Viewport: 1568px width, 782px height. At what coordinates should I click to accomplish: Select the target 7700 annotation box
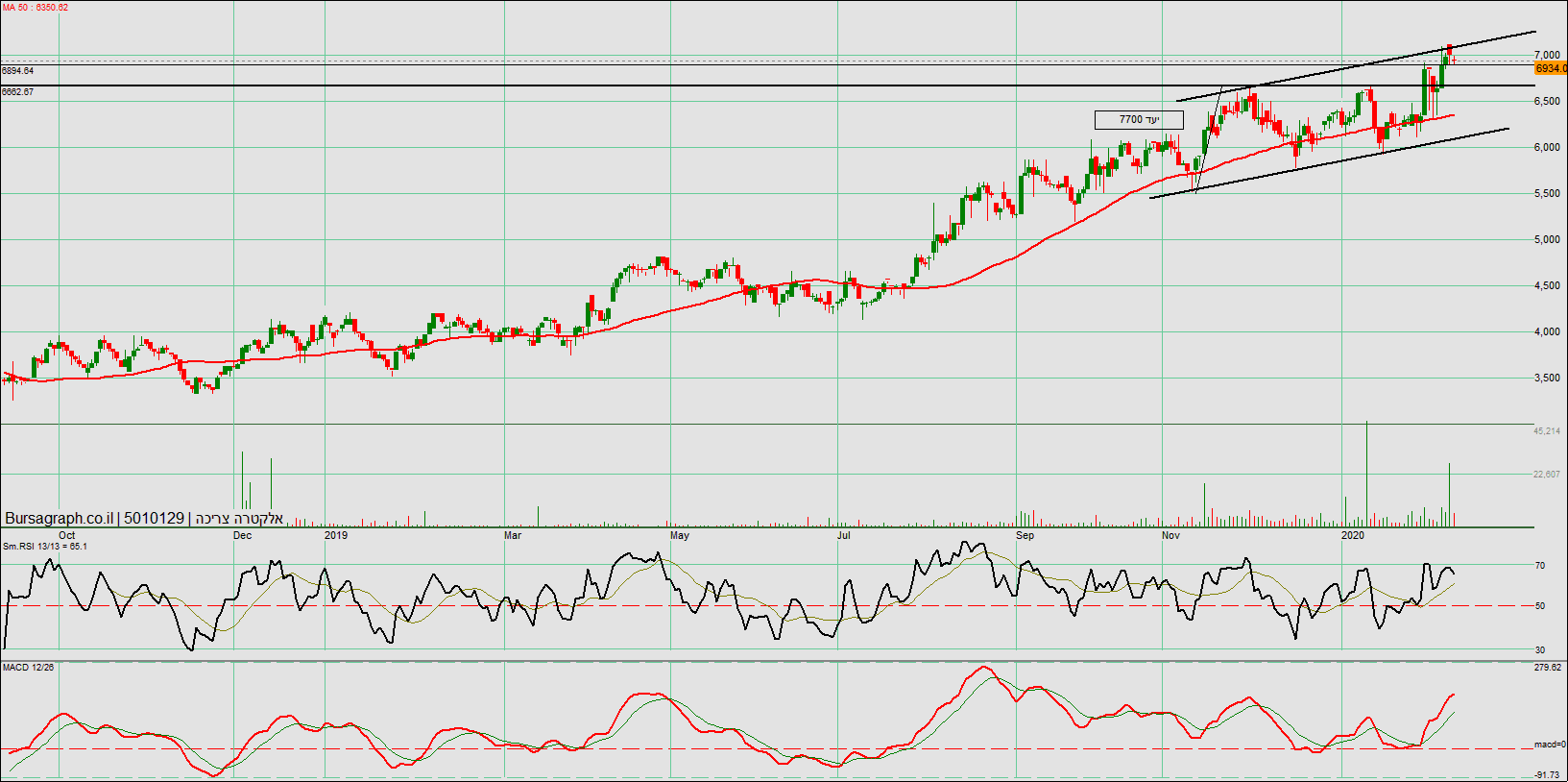[x=1139, y=120]
